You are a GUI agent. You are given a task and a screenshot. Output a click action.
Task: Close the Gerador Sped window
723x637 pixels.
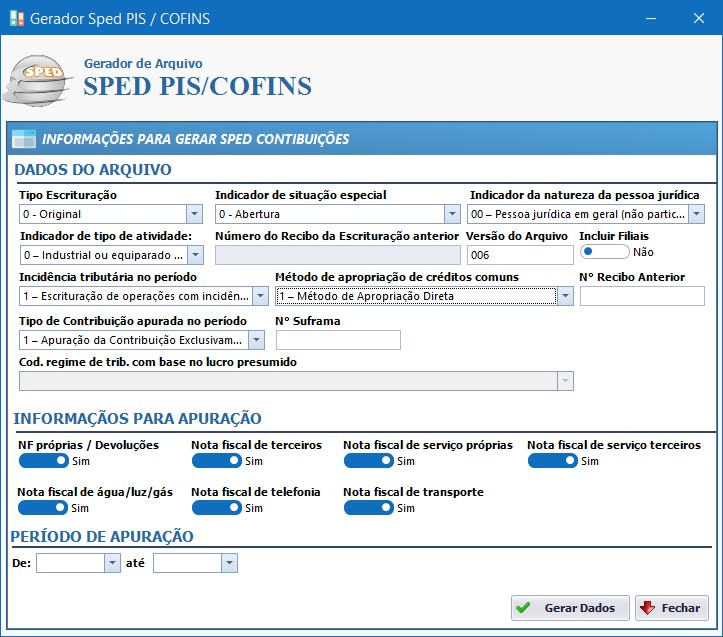(699, 18)
